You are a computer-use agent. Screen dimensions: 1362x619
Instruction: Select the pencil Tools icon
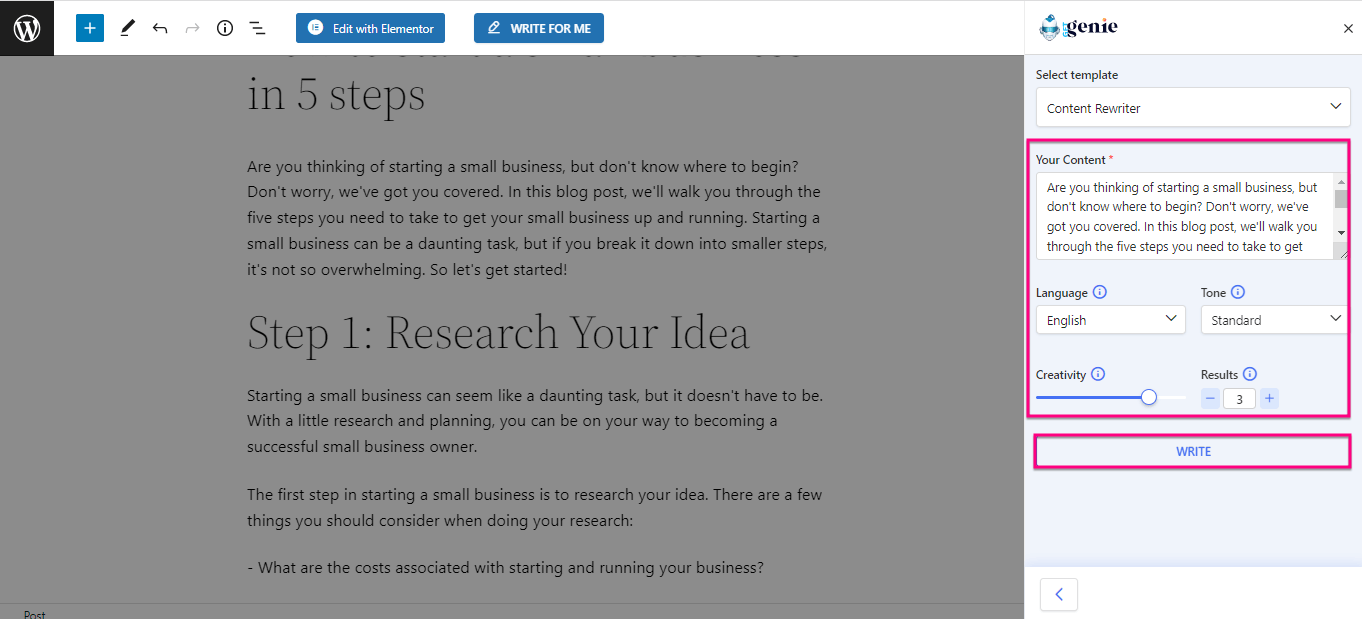(x=127, y=28)
